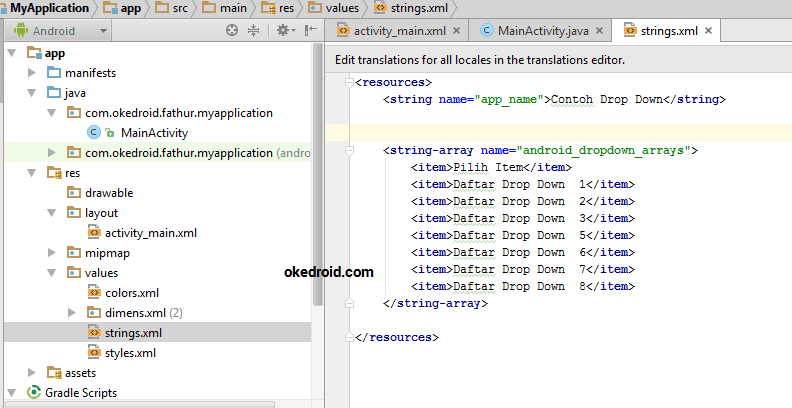This screenshot has width=792, height=408.
Task: Click MyApplication in the breadcrumb bar
Action: 49,8
